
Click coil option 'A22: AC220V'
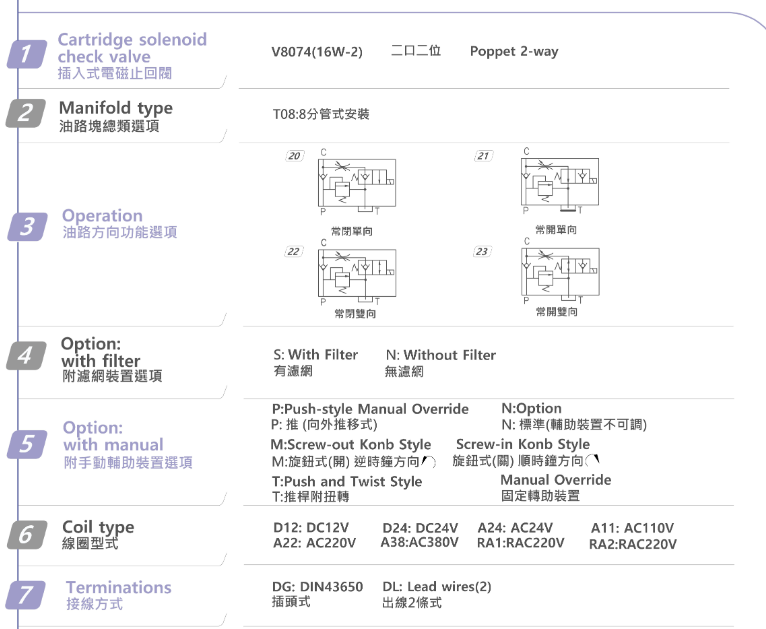point(315,543)
